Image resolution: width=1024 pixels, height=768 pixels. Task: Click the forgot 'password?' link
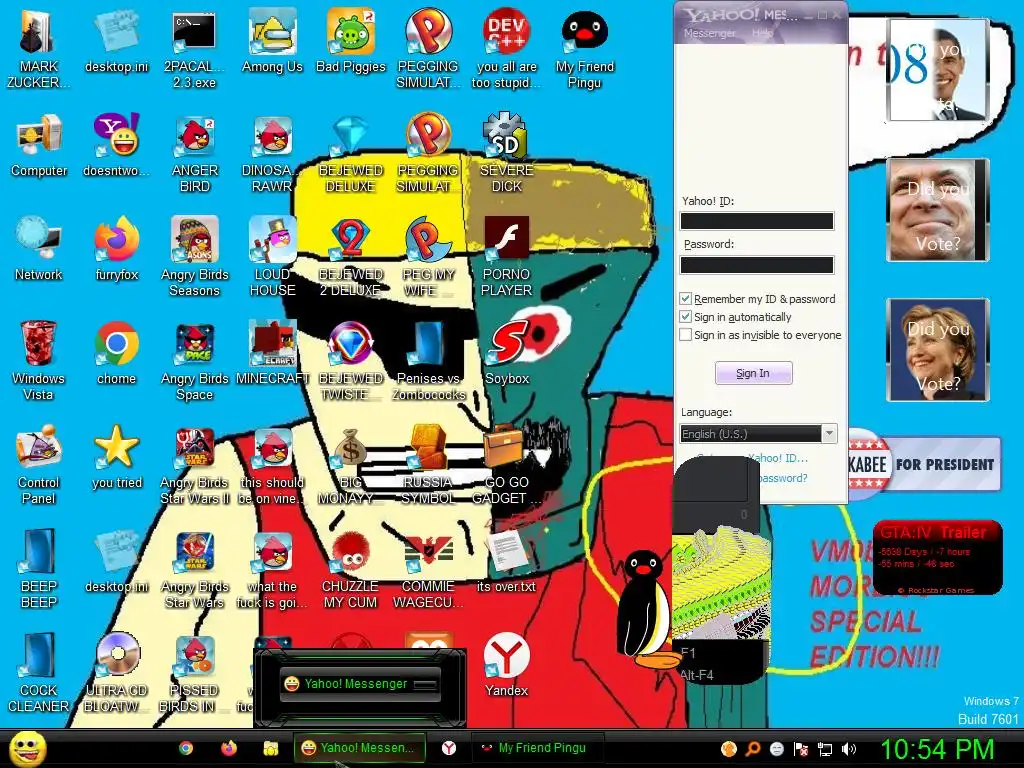click(x=784, y=478)
